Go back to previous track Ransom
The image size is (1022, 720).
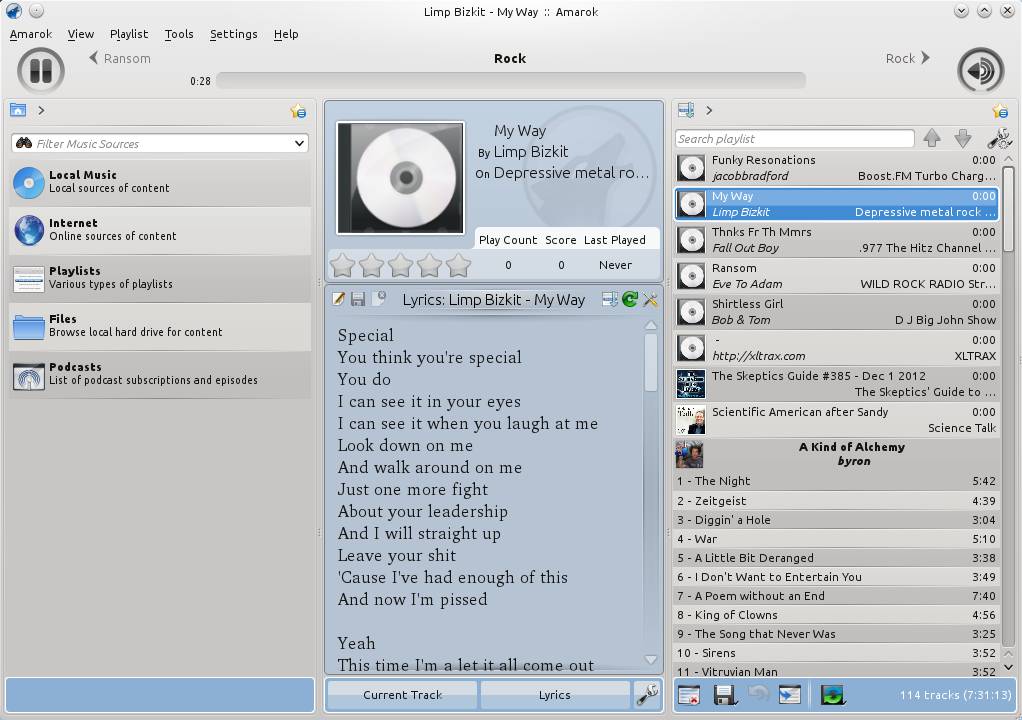120,59
